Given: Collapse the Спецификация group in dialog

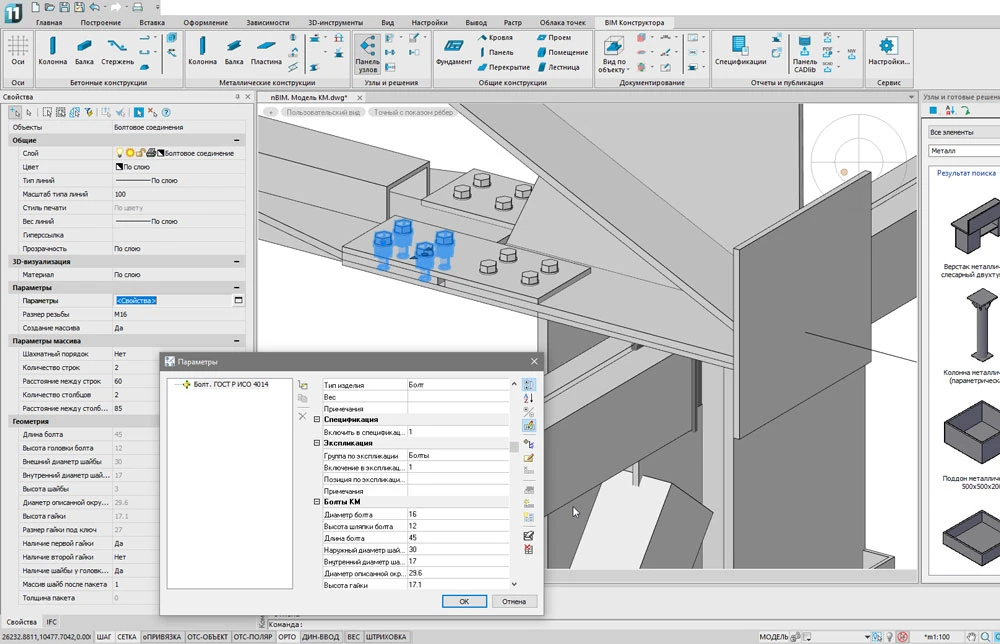Looking at the screenshot, I should pos(318,420).
